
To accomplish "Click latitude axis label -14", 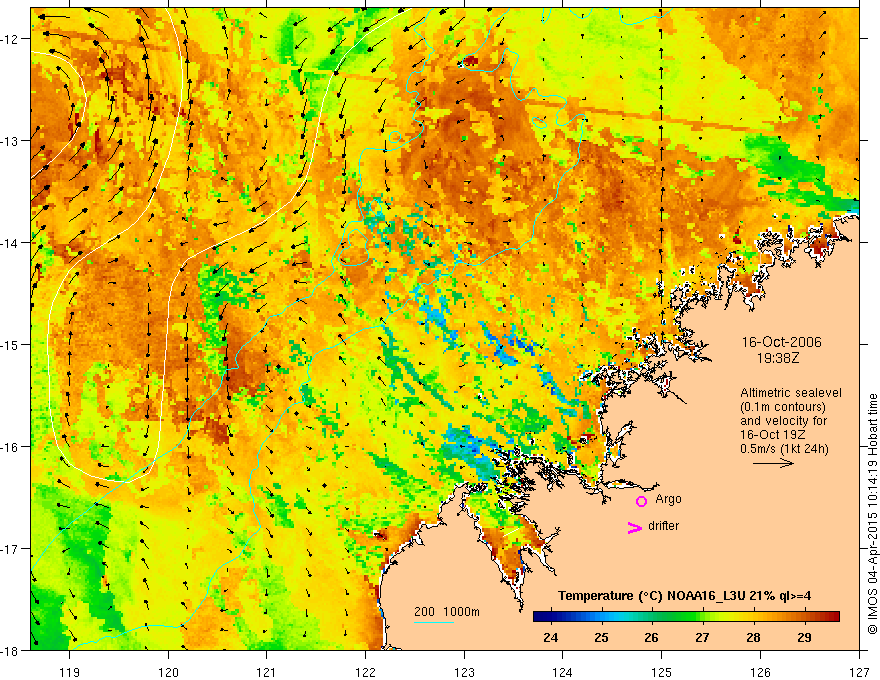I will (9, 243).
